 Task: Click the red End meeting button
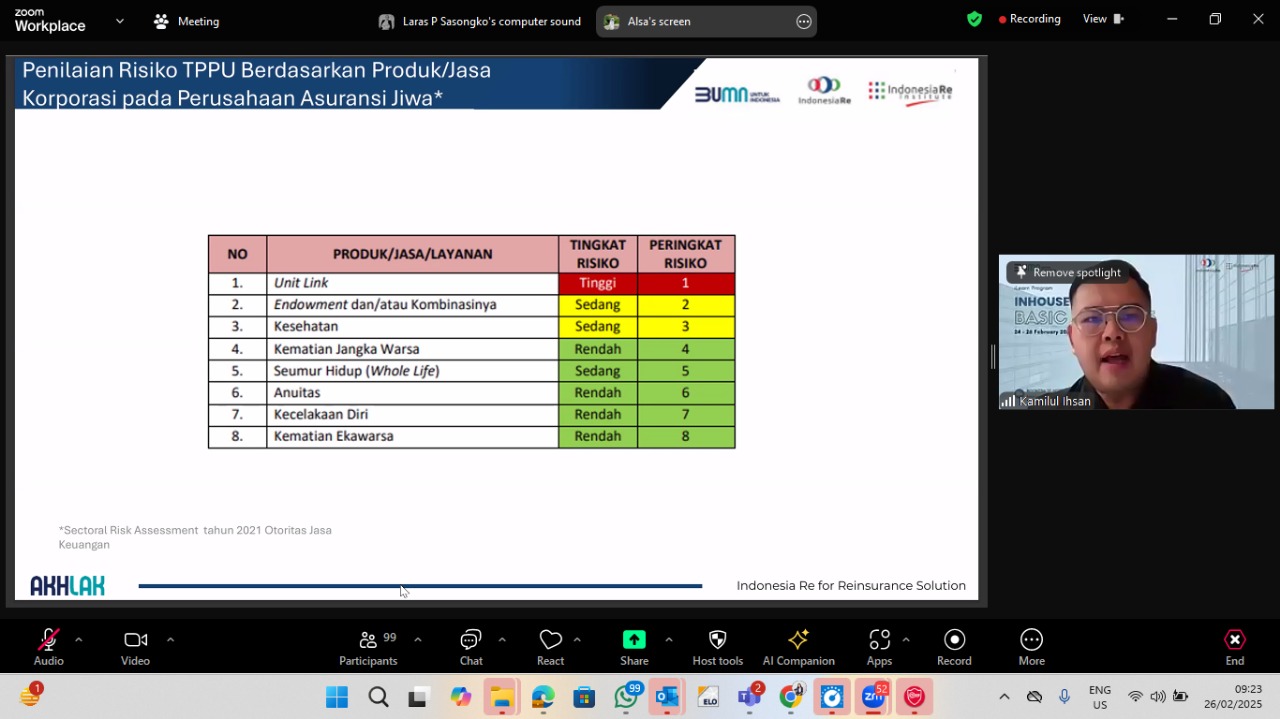(1235, 646)
